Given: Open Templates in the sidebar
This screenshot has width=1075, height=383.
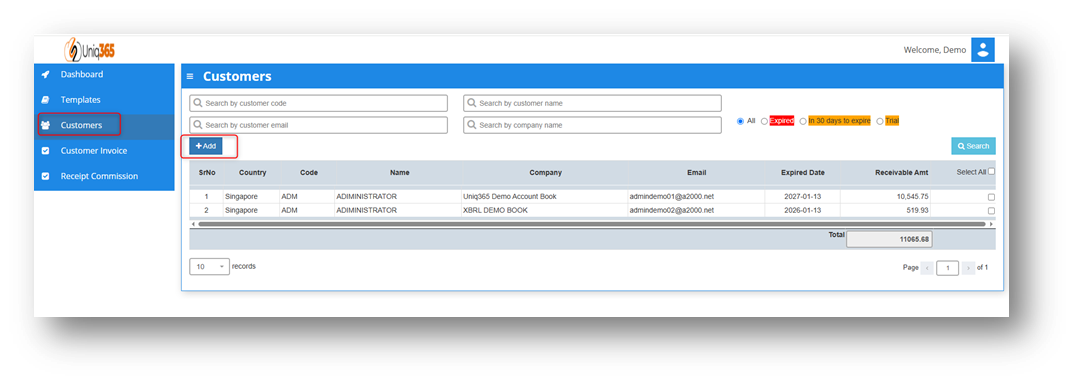Looking at the screenshot, I should click(104, 99).
